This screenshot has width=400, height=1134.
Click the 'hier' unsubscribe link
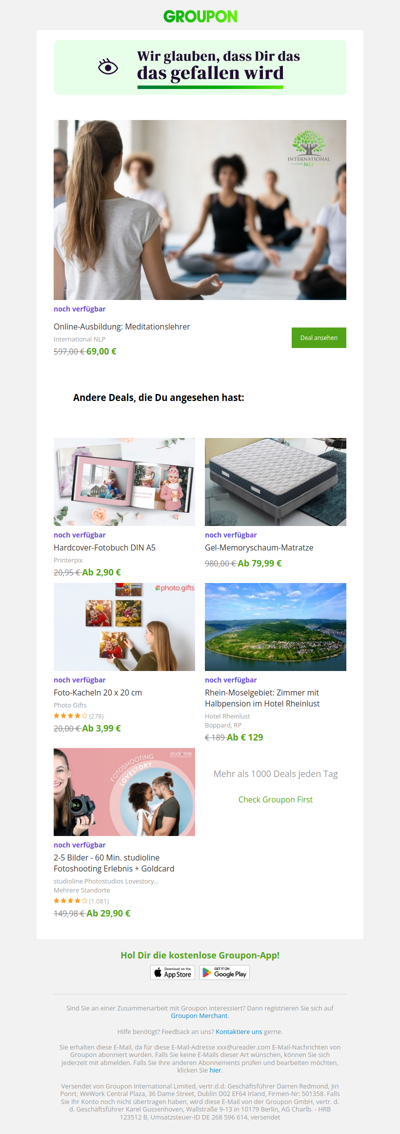215,1070
